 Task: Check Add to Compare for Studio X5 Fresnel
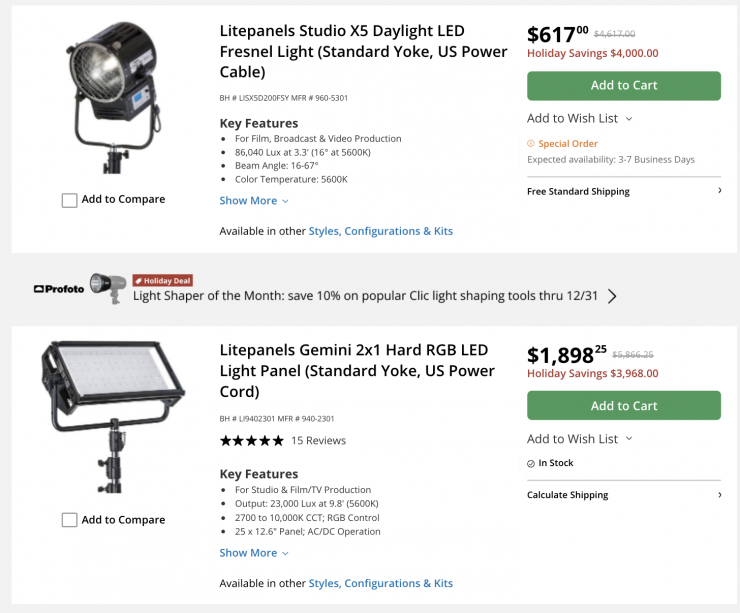point(70,200)
